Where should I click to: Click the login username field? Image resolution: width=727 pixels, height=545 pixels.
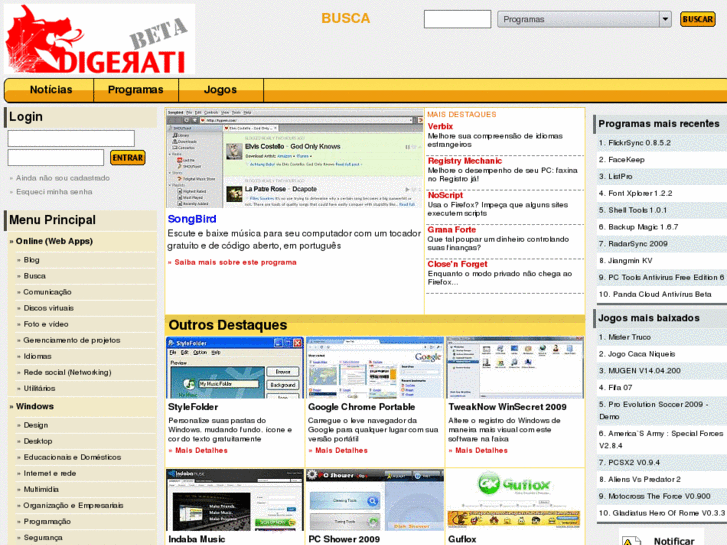(71, 139)
